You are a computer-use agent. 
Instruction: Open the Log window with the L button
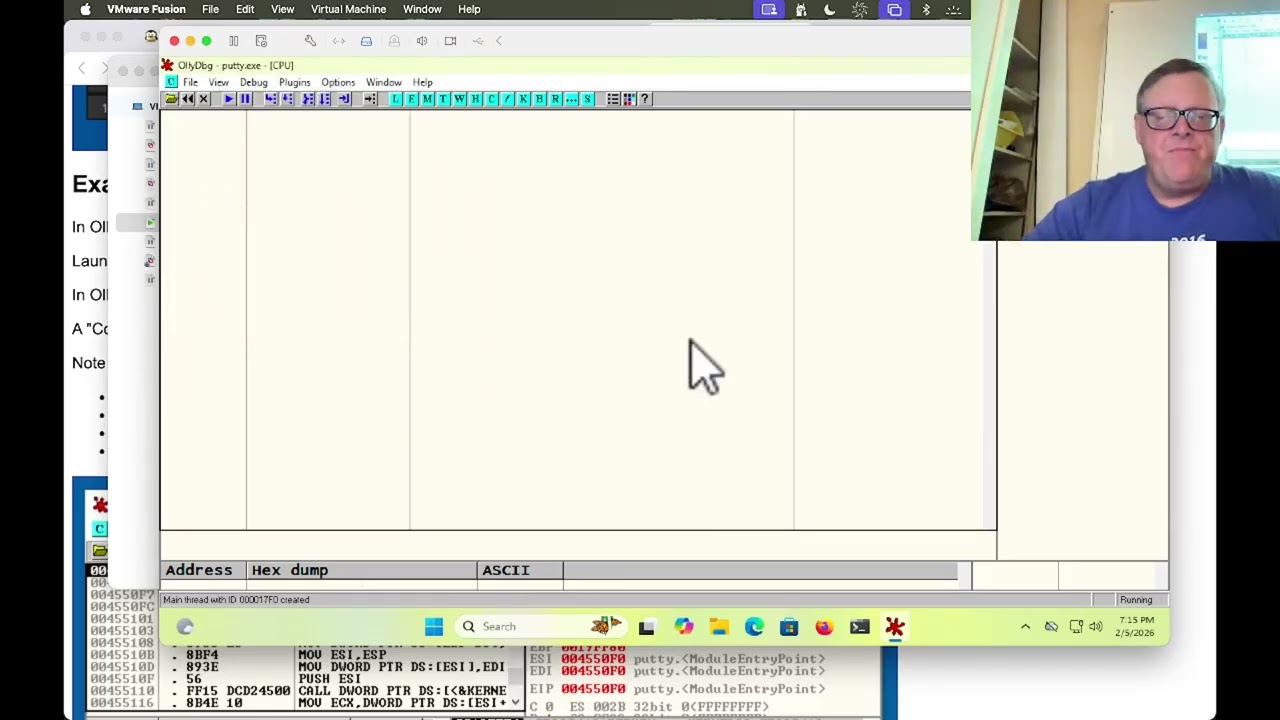[396, 99]
